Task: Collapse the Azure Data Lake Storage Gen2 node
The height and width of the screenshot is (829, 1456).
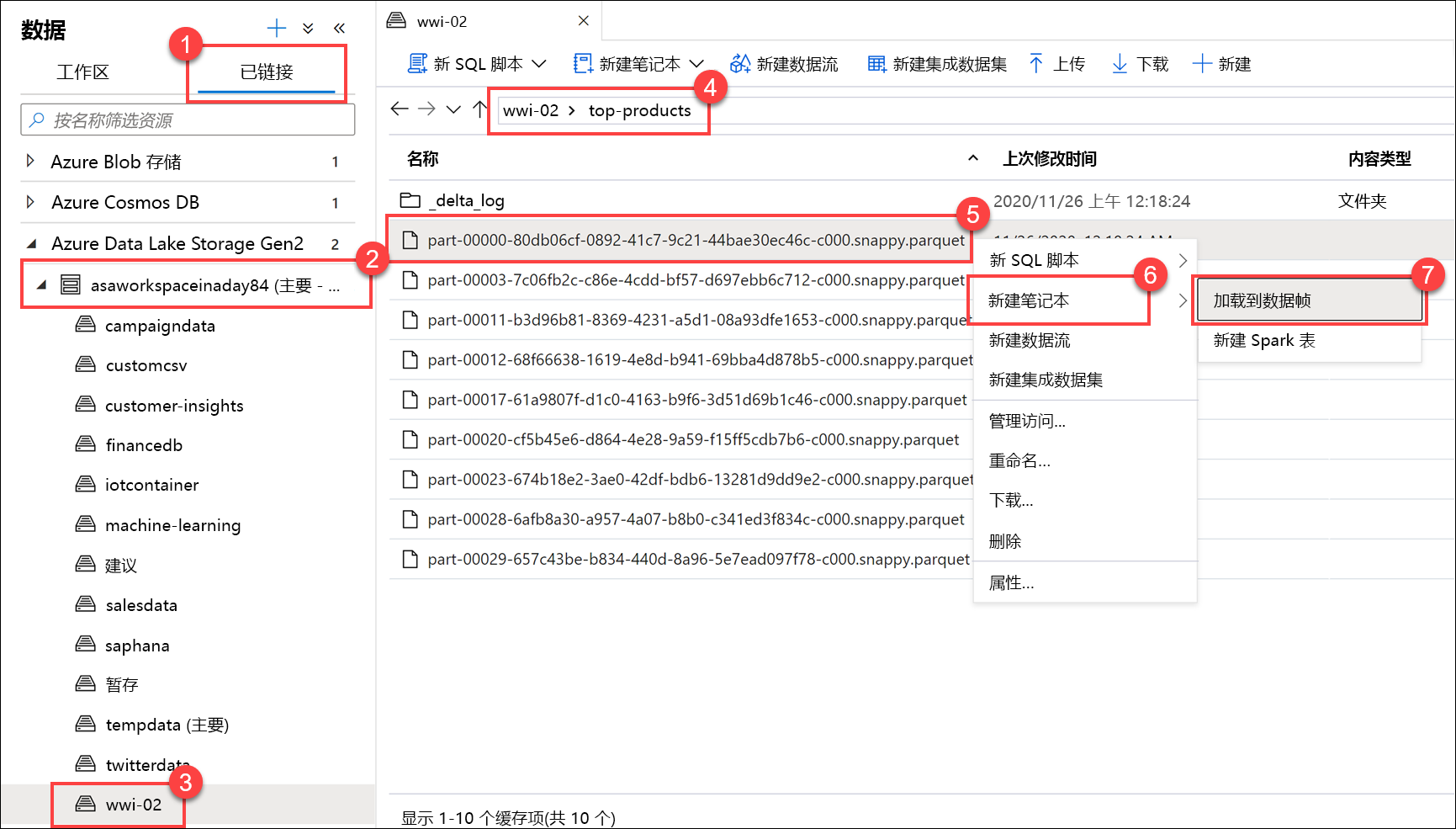Action: pyautogui.click(x=32, y=243)
